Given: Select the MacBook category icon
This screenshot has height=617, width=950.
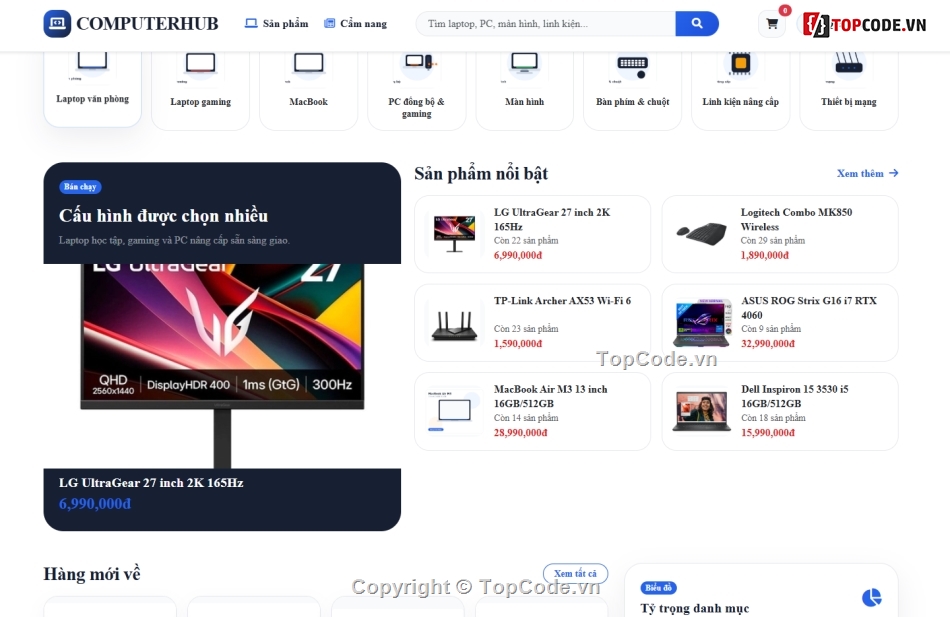Looking at the screenshot, I should tap(308, 63).
